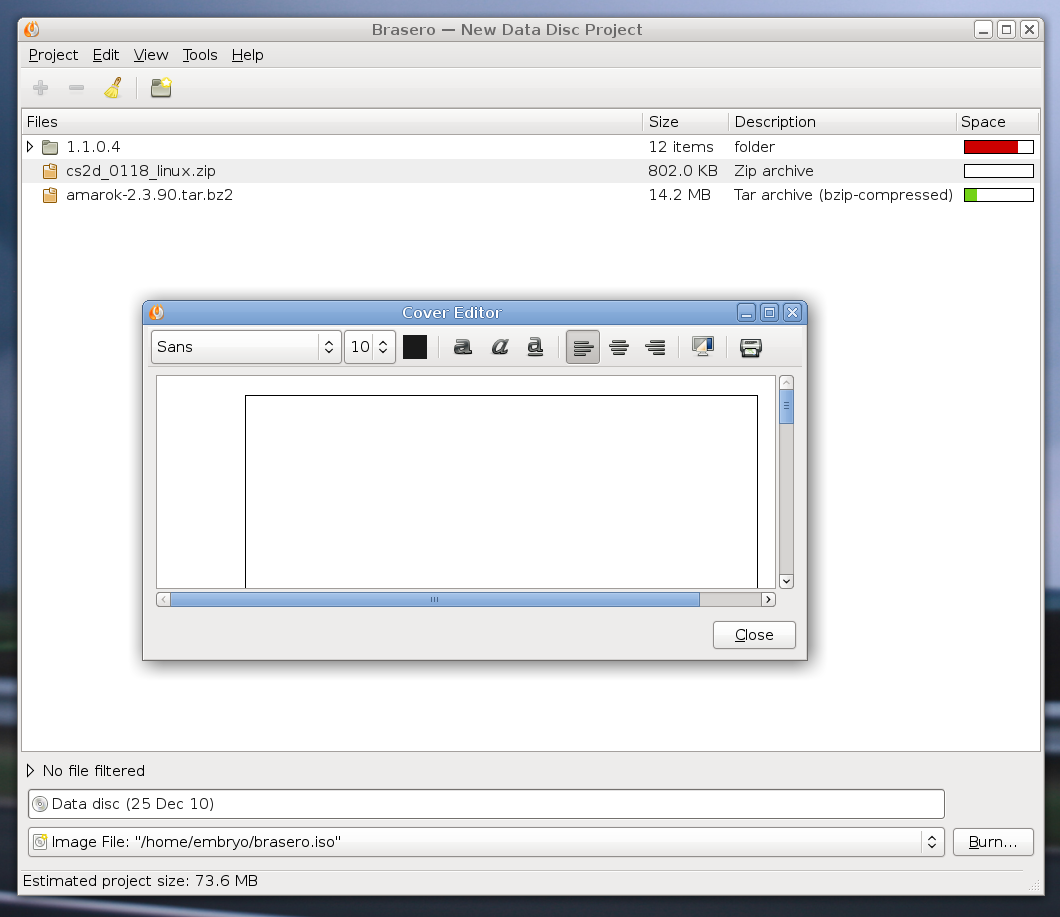This screenshot has width=1060, height=917.
Task: Click the Description column header
Action: pos(842,122)
